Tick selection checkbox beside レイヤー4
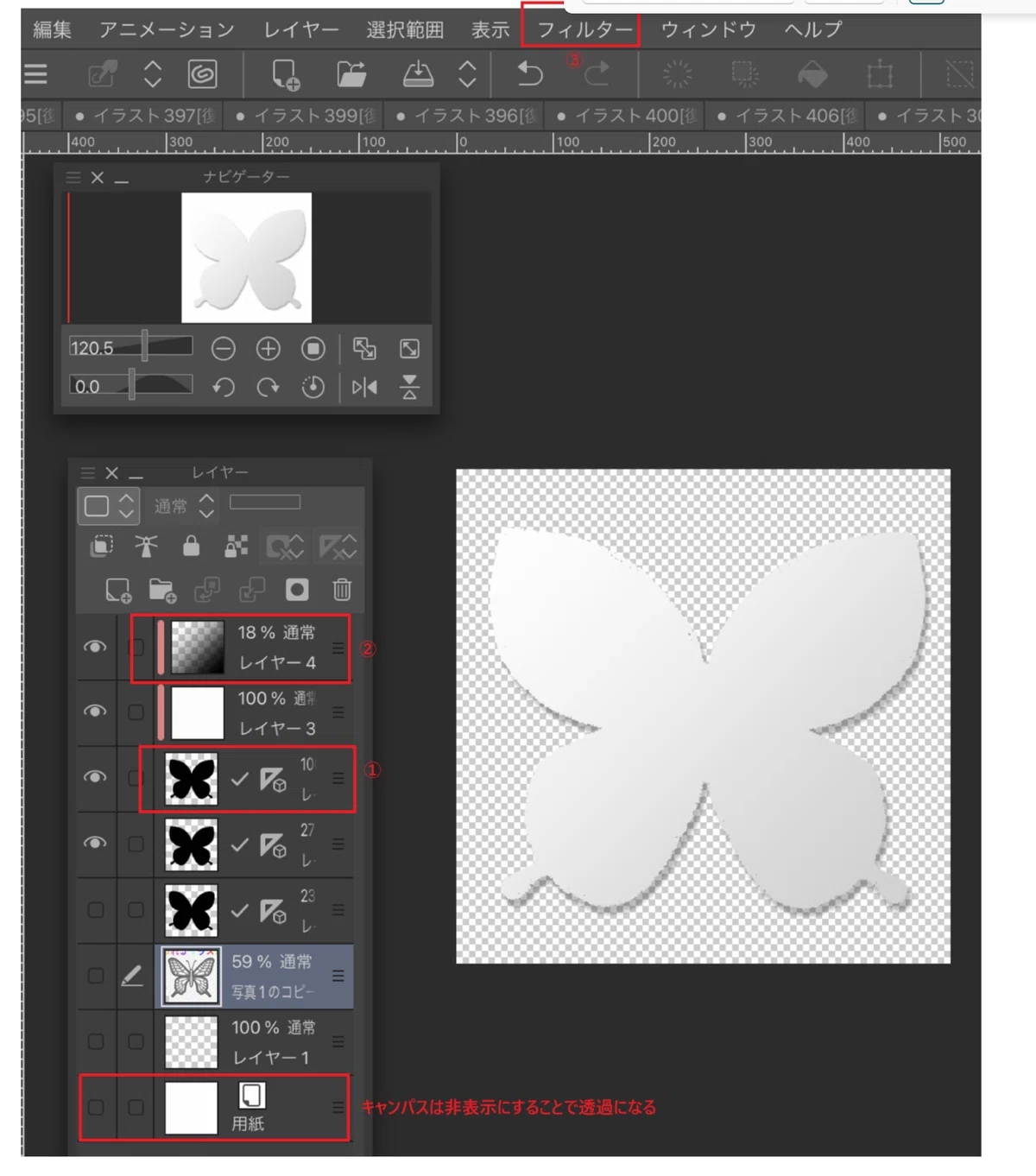The width and height of the screenshot is (1036, 1176). pyautogui.click(x=136, y=647)
